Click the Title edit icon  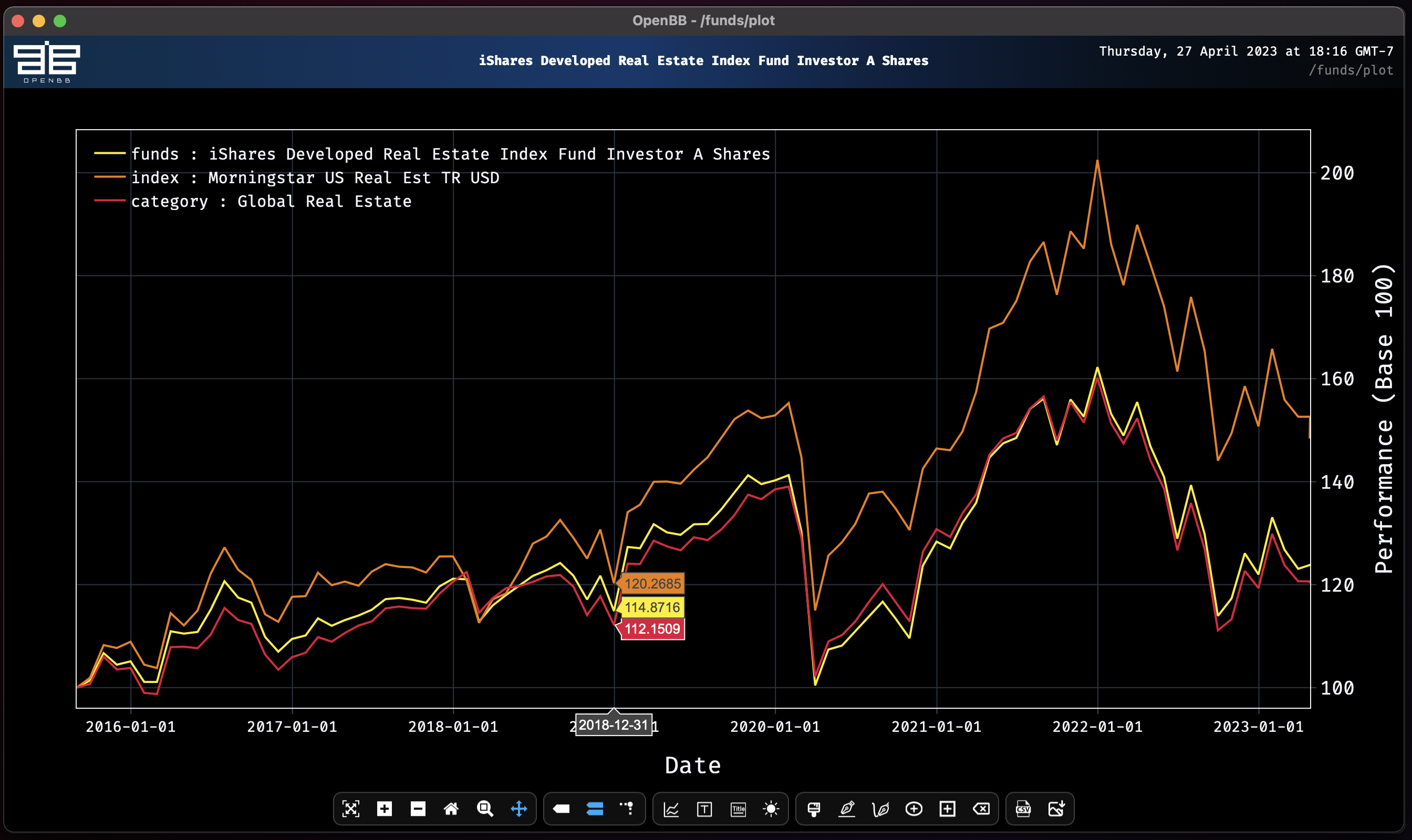click(x=739, y=810)
